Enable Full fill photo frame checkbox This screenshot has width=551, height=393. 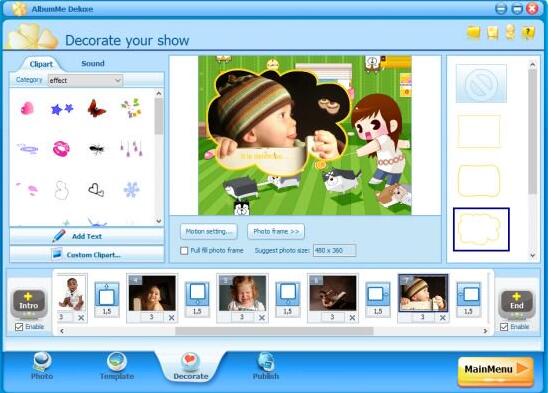click(x=184, y=251)
